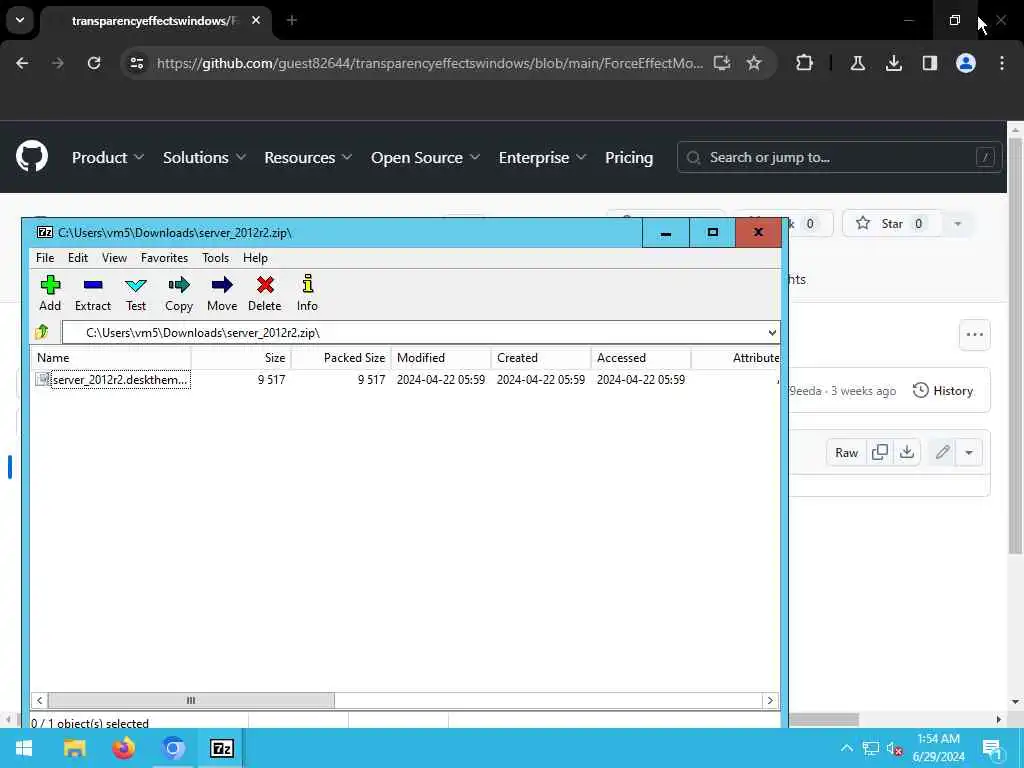The height and width of the screenshot is (768, 1024).
Task: Open Firefox from the taskbar
Action: pyautogui.click(x=123, y=748)
